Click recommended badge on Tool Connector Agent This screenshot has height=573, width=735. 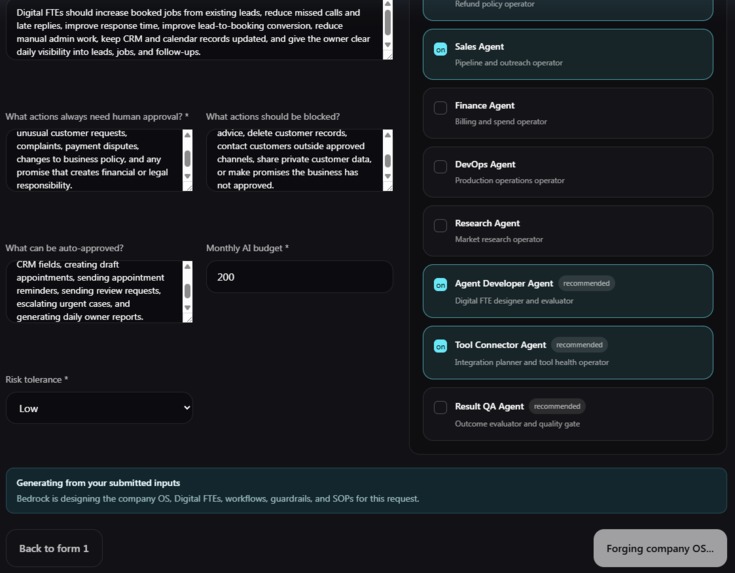pyautogui.click(x=579, y=345)
